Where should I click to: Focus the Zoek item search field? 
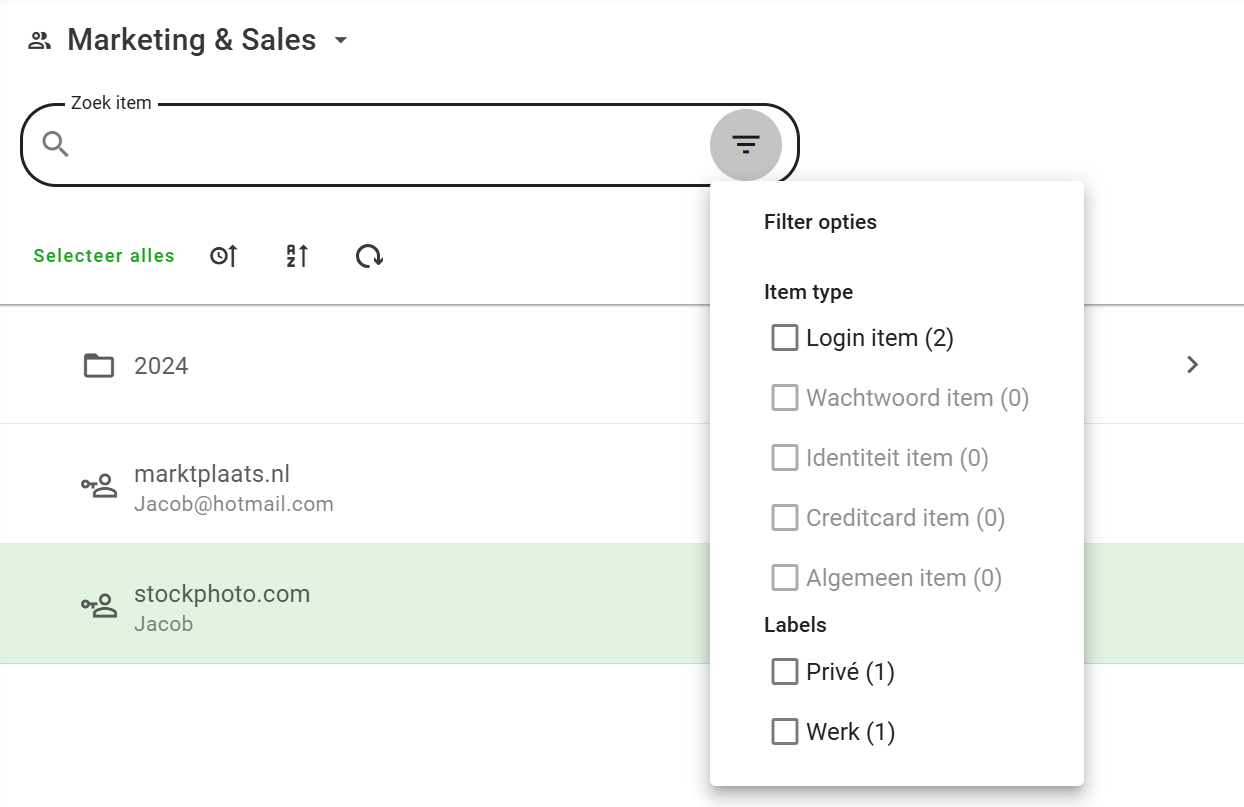coord(380,146)
